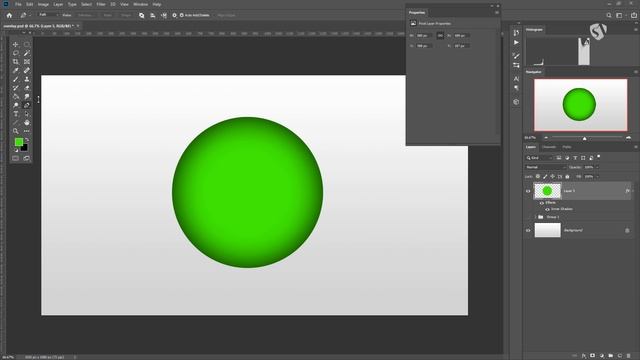640x360 pixels.
Task: Reset to default foreground and background colors
Action: pos(16,150)
